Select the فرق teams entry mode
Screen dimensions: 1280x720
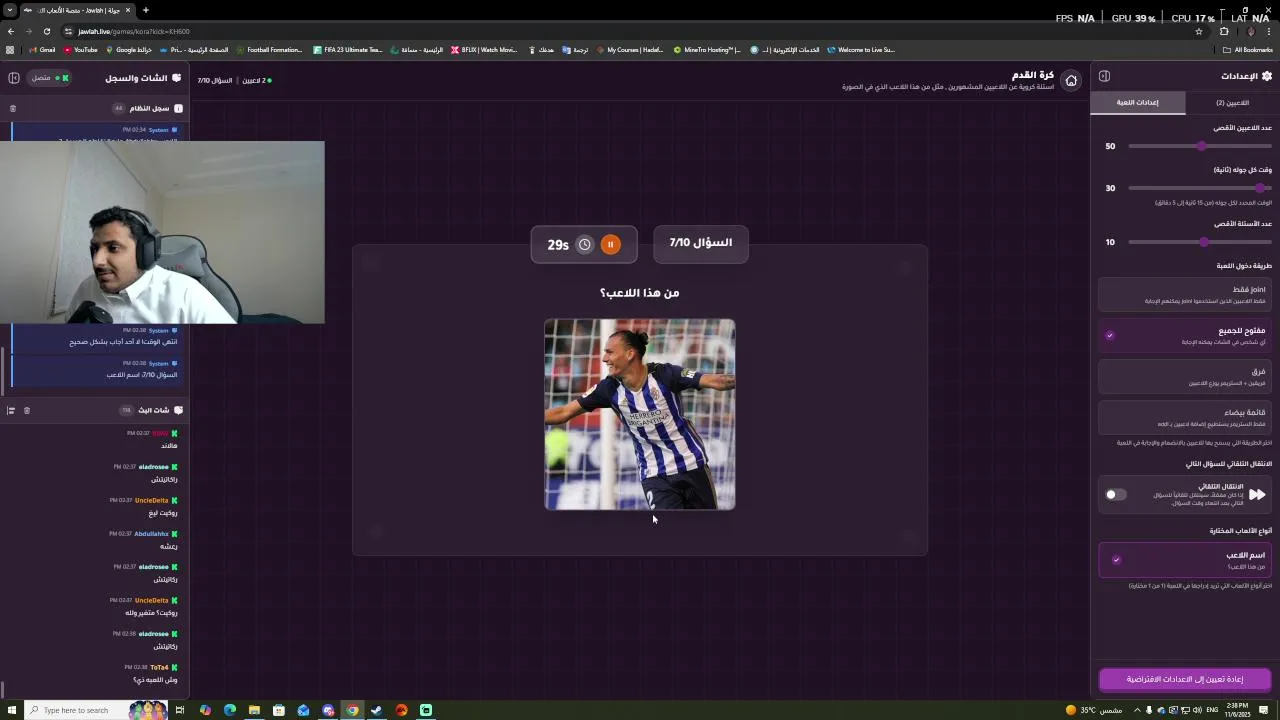pos(1185,376)
